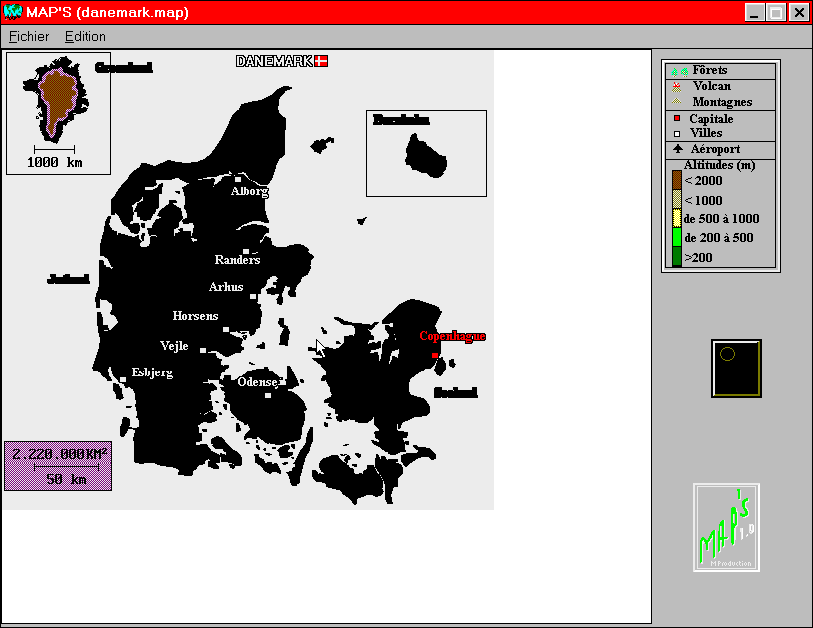Pick the bright green 200 à 500 swatch
The height and width of the screenshot is (628, 813).
(677, 238)
